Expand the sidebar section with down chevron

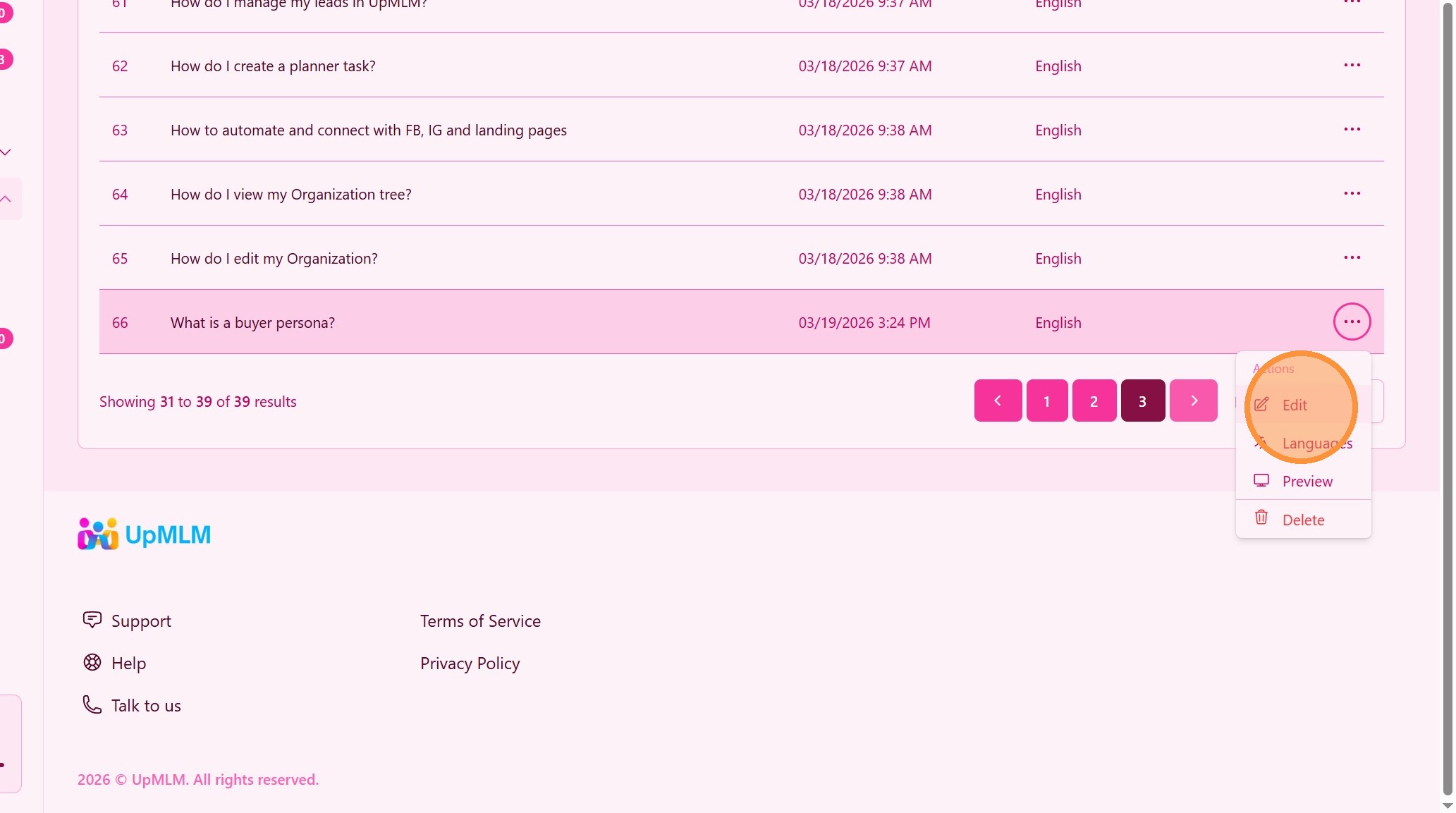pyautogui.click(x=6, y=152)
